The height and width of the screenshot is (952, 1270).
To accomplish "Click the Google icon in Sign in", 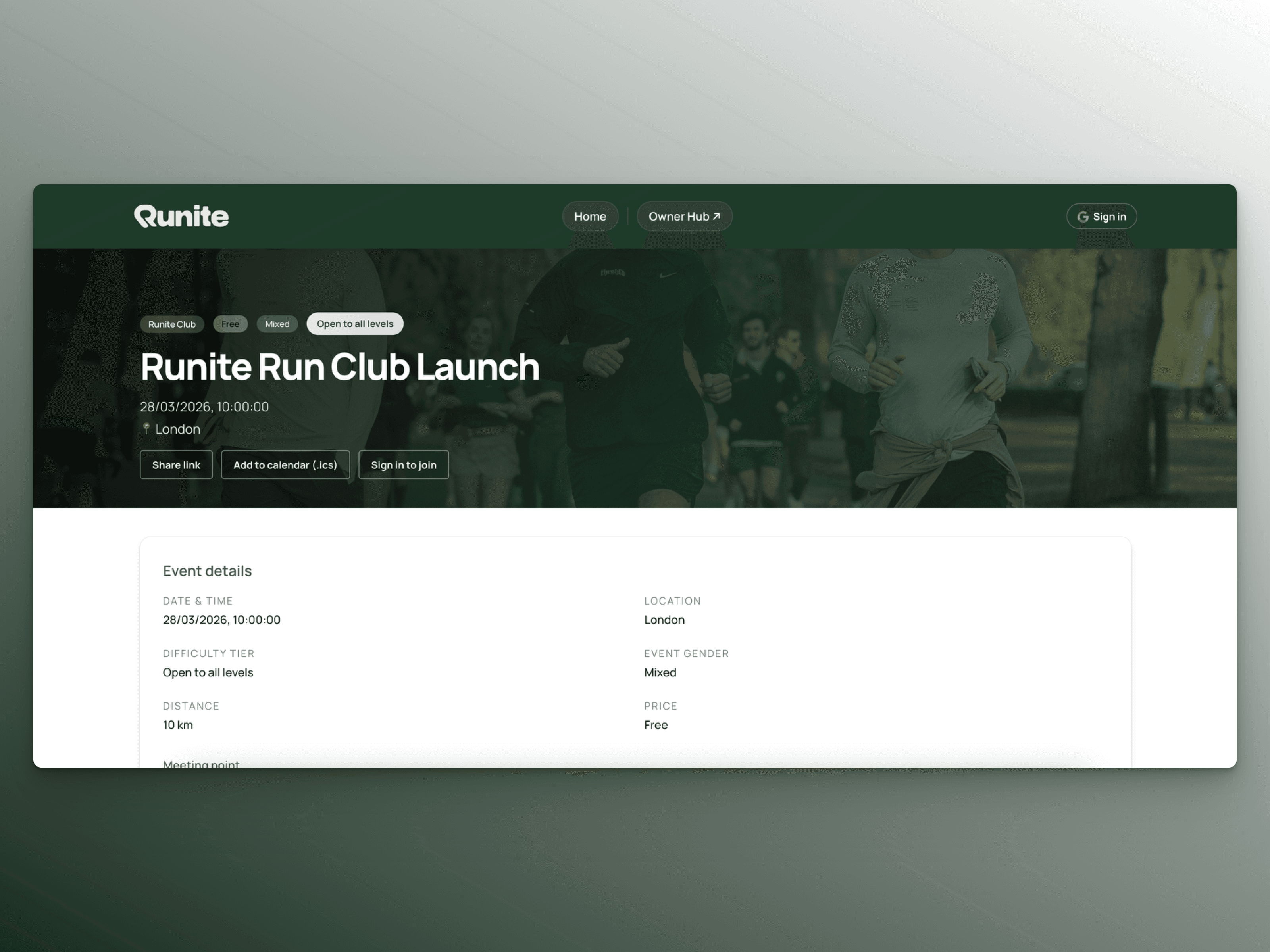I will pyautogui.click(x=1083, y=217).
